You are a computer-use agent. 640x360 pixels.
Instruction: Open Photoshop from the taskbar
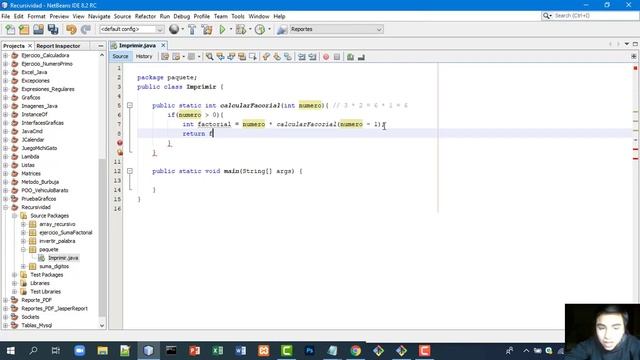[x=309, y=351]
